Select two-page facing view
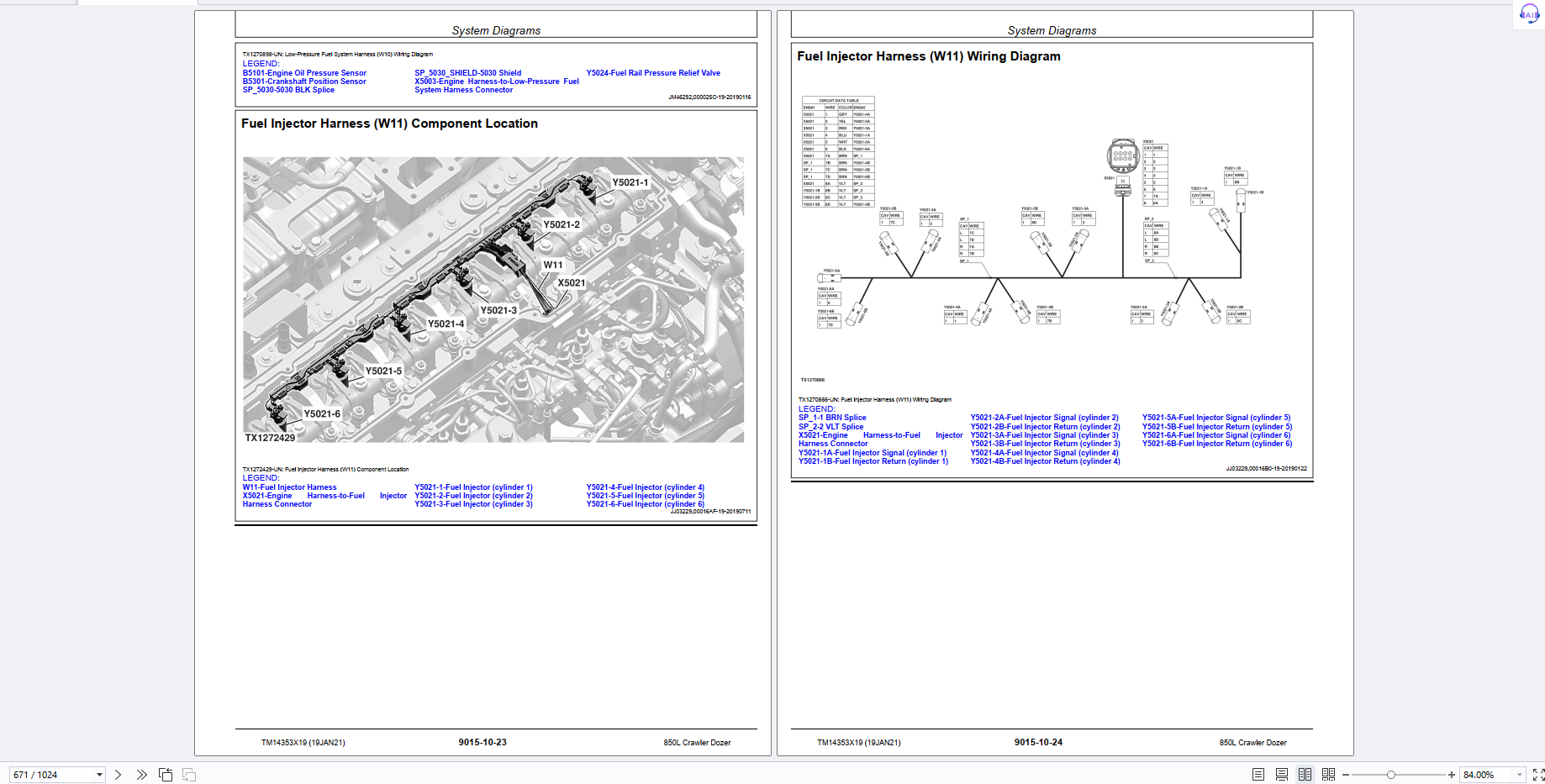This screenshot has height=784, width=1545. 1305,775
